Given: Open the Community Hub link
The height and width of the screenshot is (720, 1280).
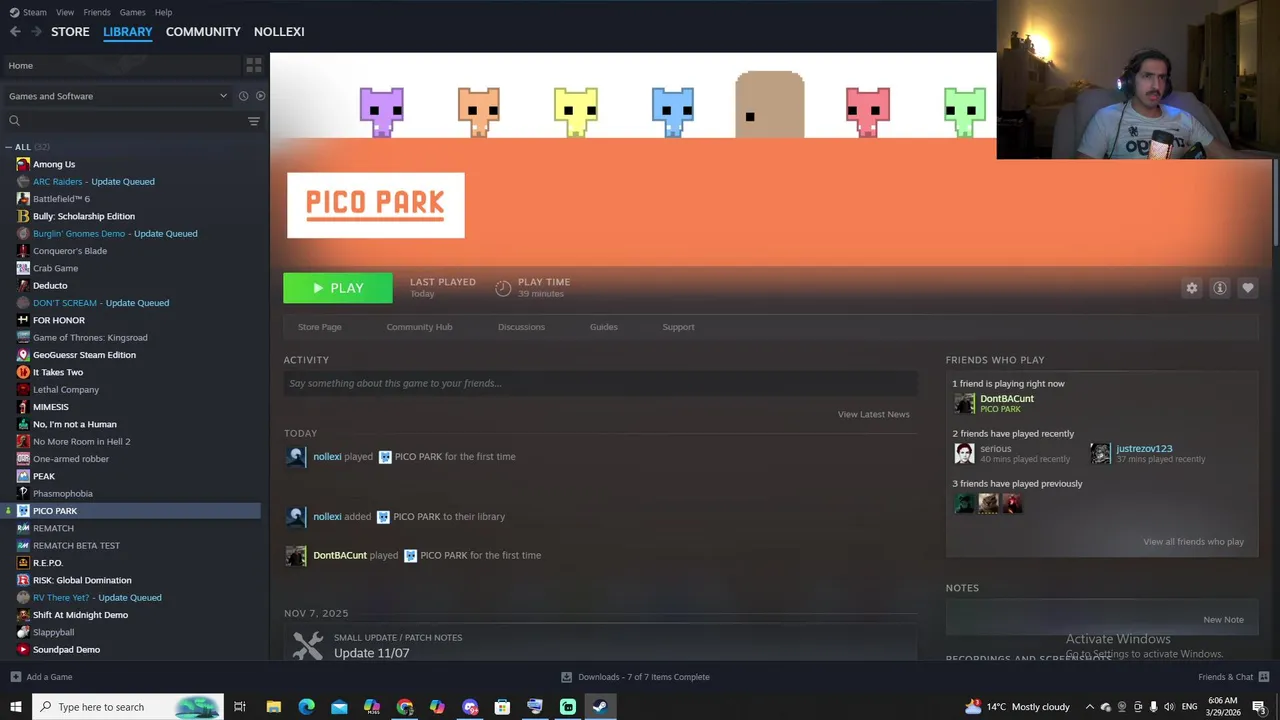Looking at the screenshot, I should tap(419, 327).
